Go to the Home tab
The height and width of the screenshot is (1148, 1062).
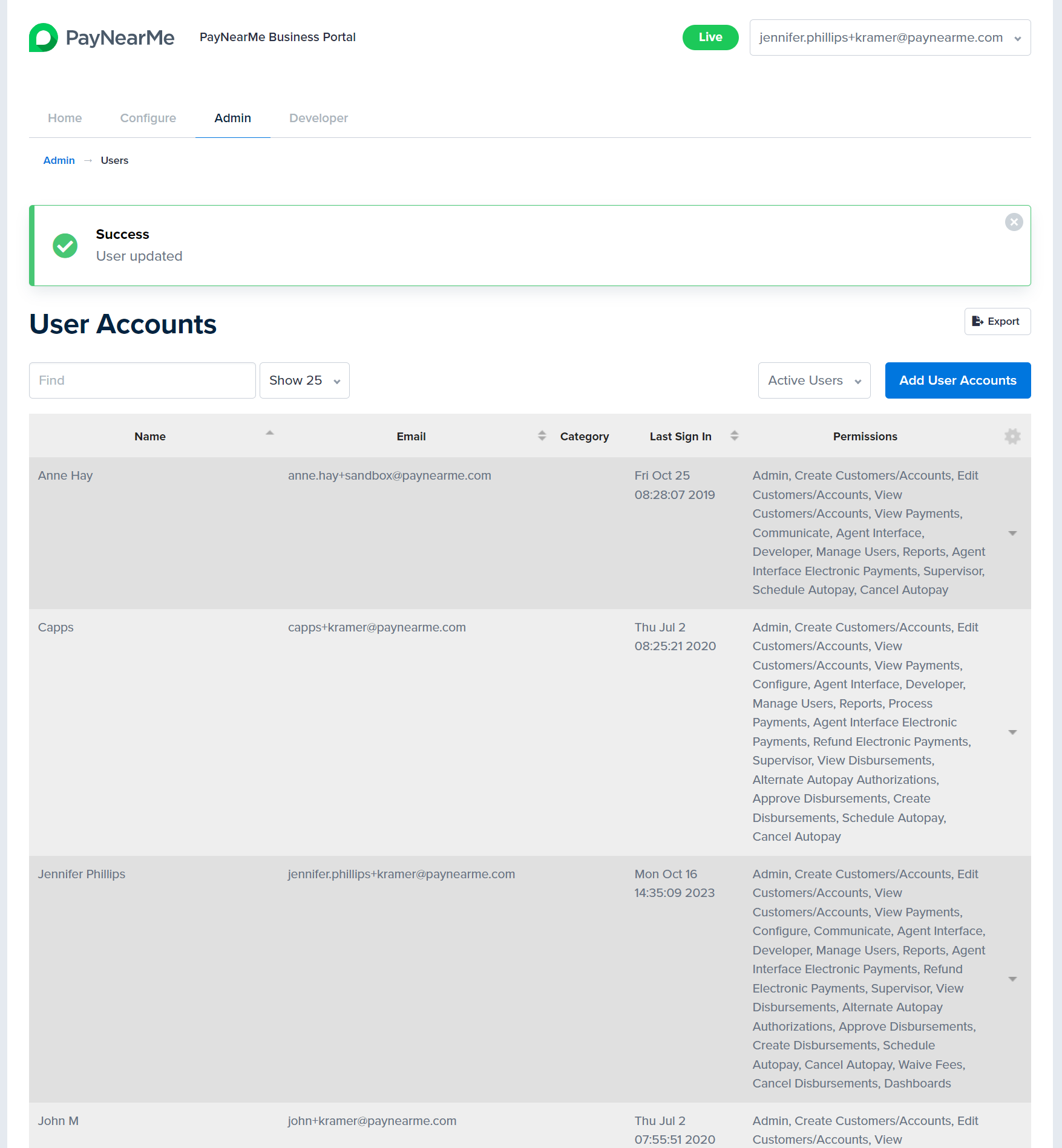pyautogui.click(x=65, y=118)
